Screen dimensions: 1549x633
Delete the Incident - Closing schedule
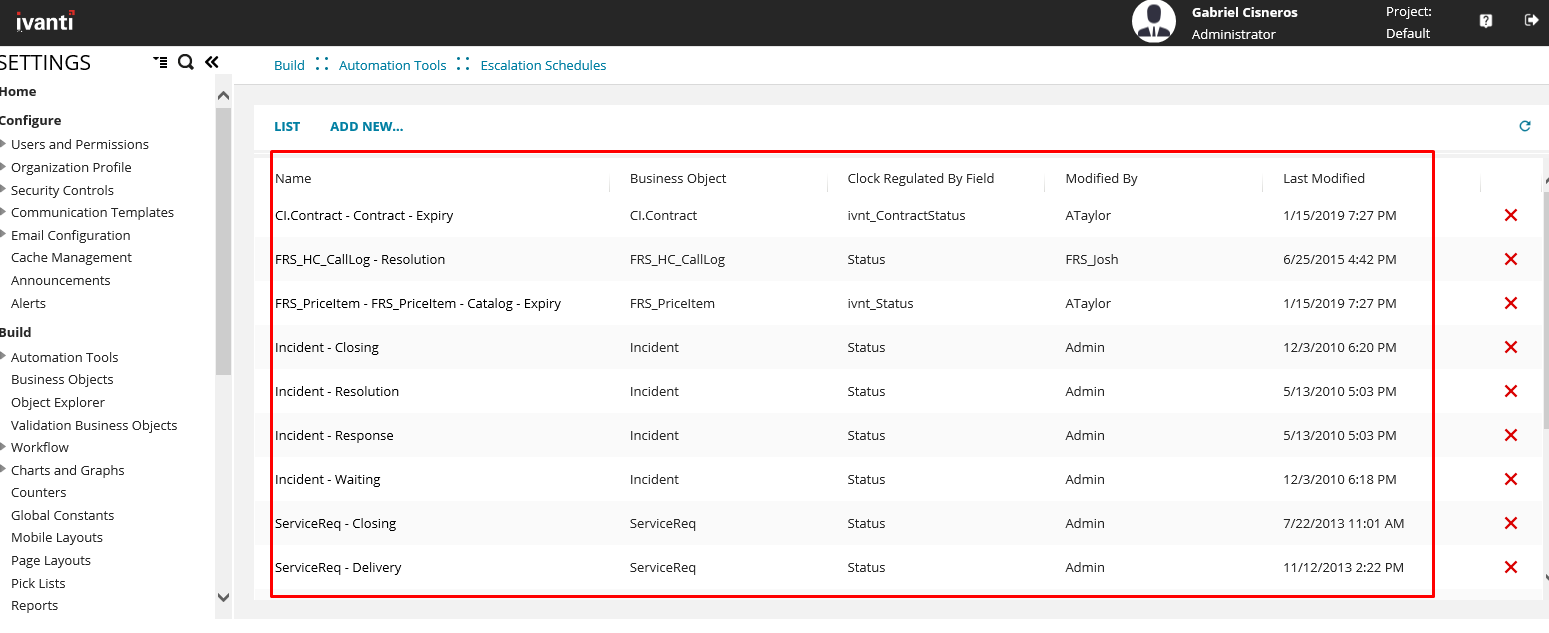pyautogui.click(x=1510, y=347)
